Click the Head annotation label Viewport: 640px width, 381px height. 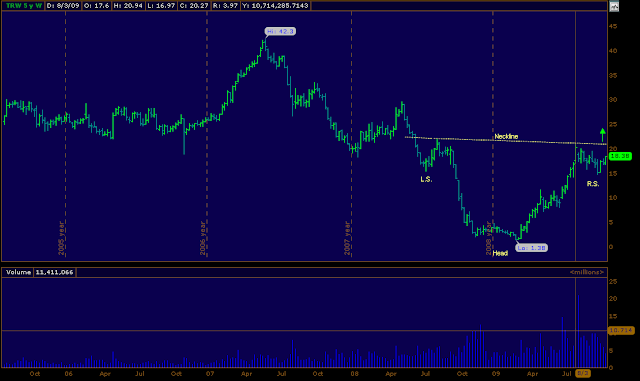pos(500,253)
